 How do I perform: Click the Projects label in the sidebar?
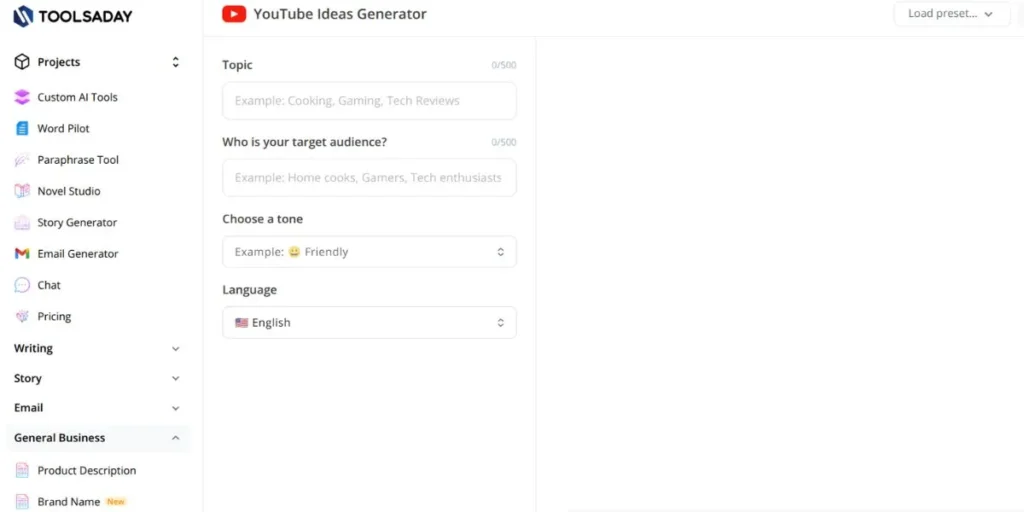(x=59, y=62)
